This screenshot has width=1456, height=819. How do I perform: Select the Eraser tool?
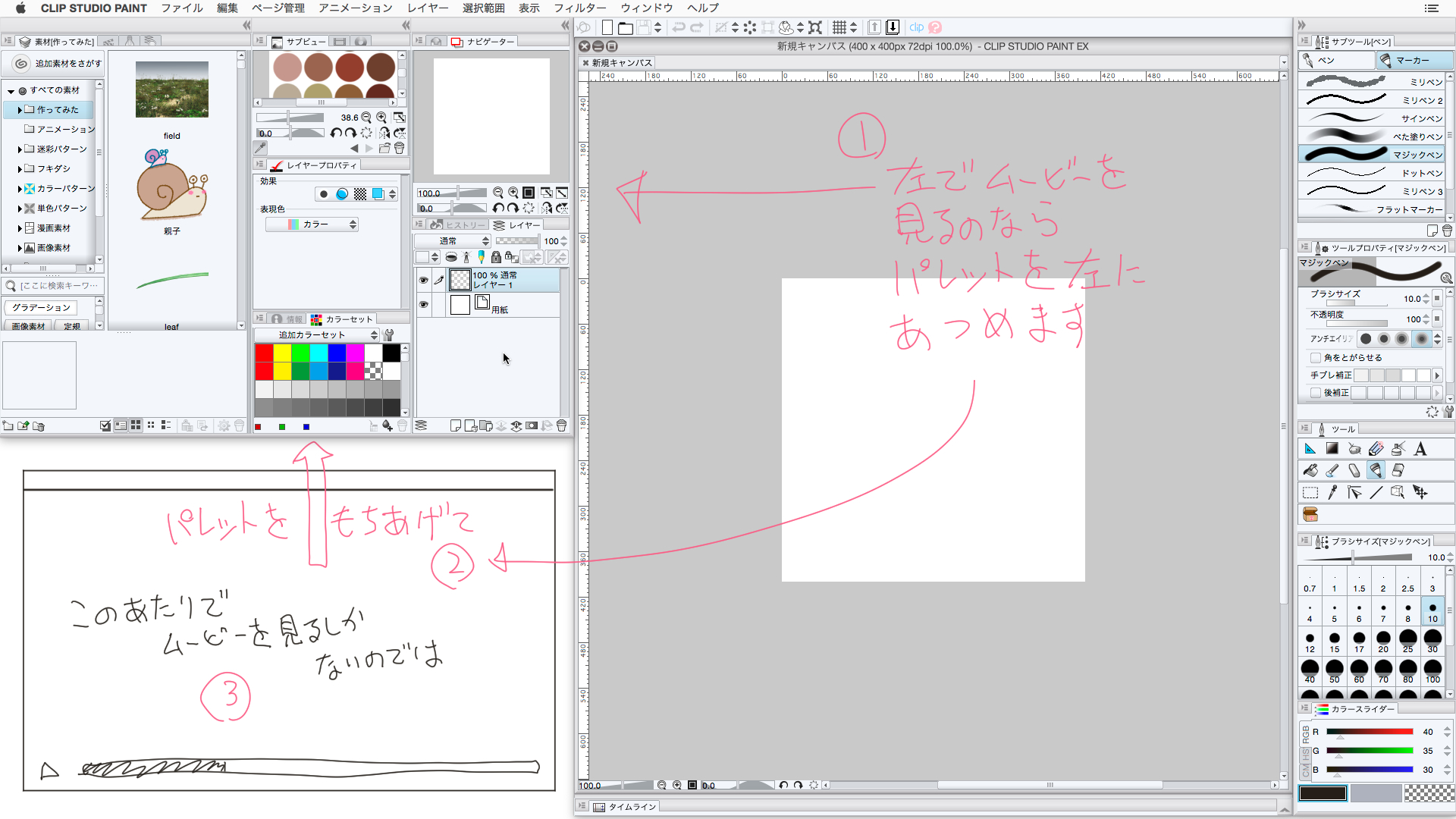pos(1354,470)
